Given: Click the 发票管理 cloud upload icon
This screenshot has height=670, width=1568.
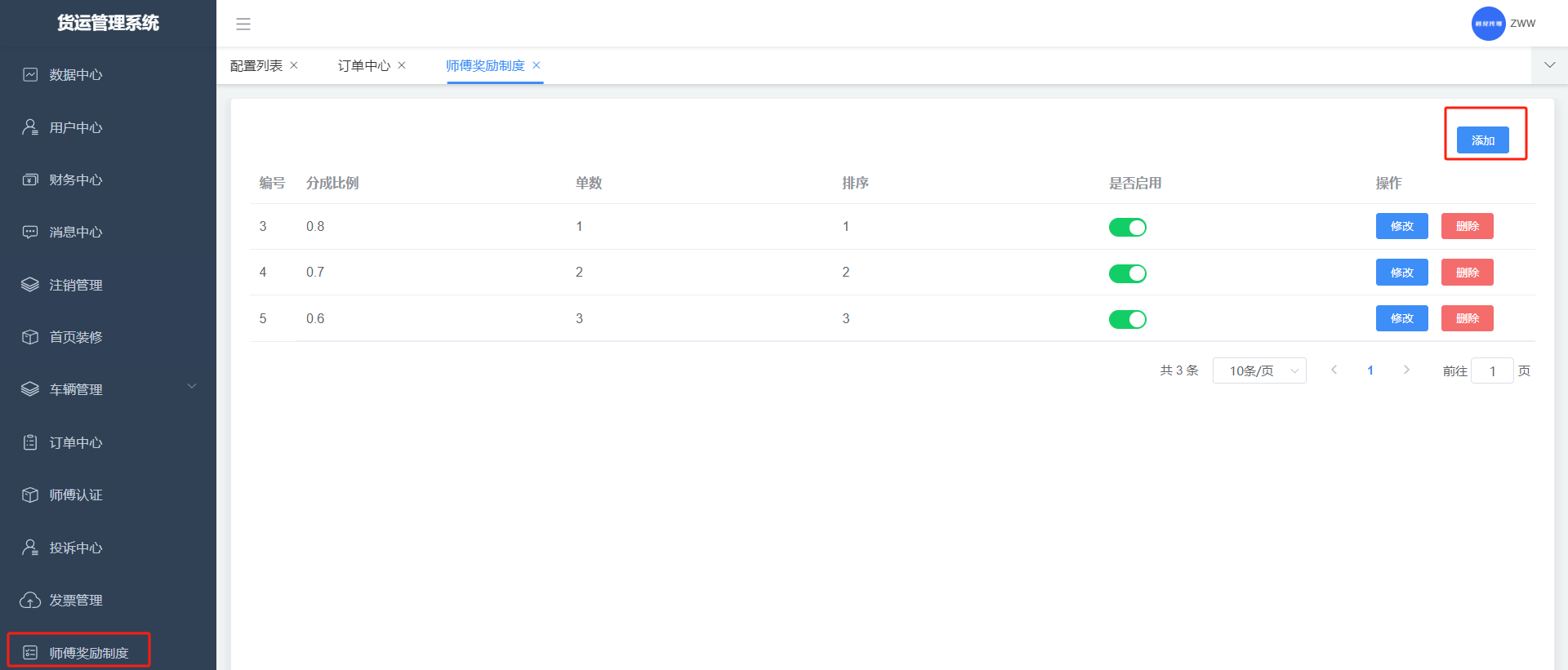Looking at the screenshot, I should tap(30, 601).
